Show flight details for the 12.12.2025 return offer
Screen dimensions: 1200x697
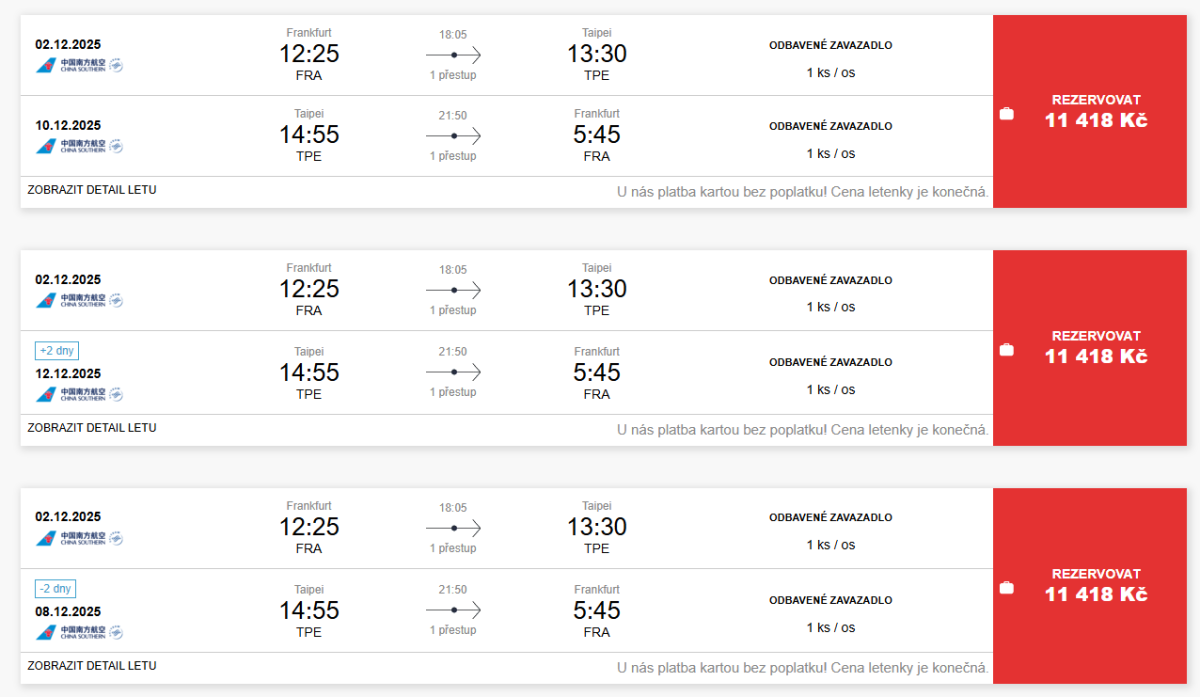click(92, 428)
